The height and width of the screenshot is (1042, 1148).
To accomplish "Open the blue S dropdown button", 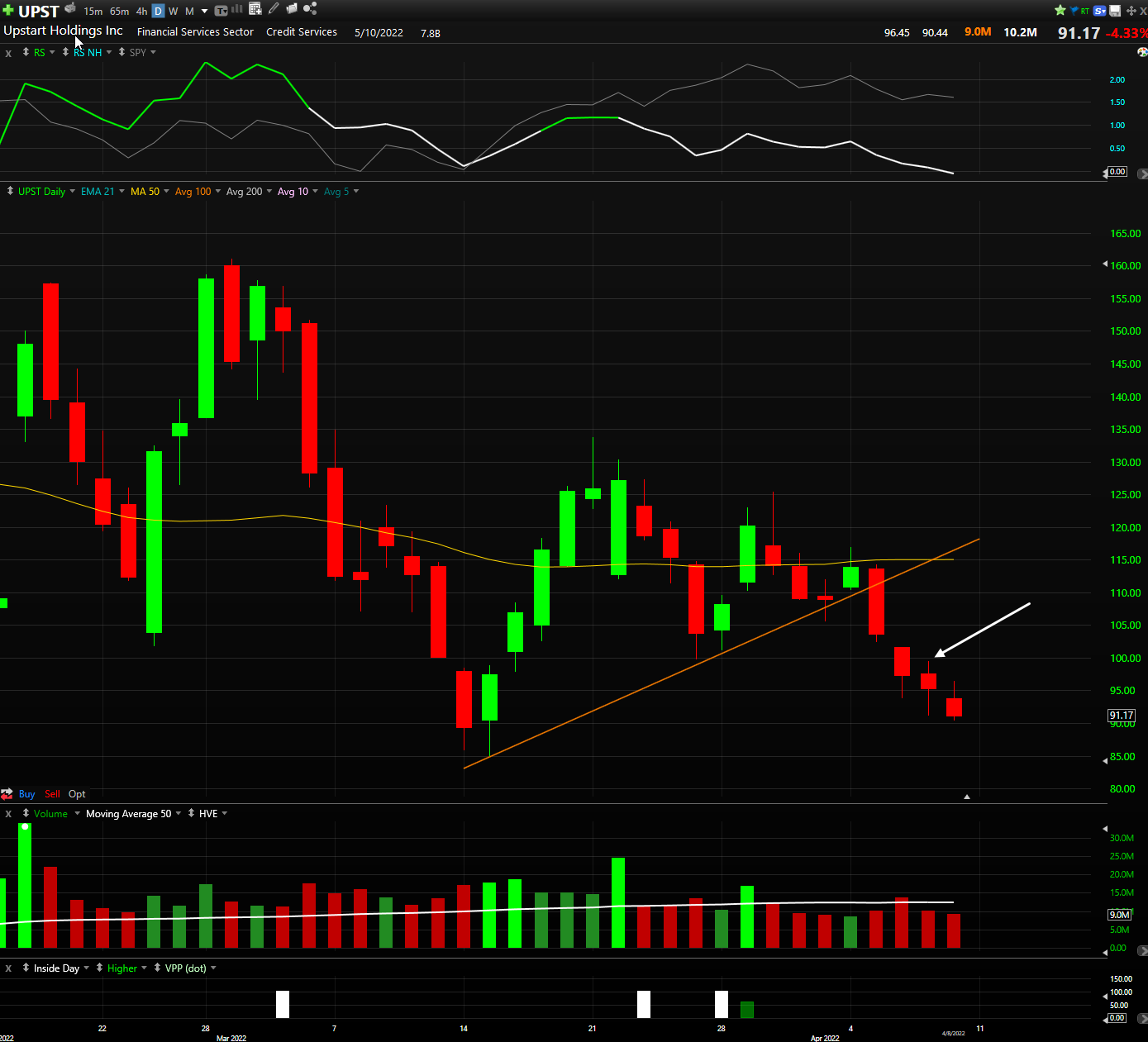I will [1099, 11].
